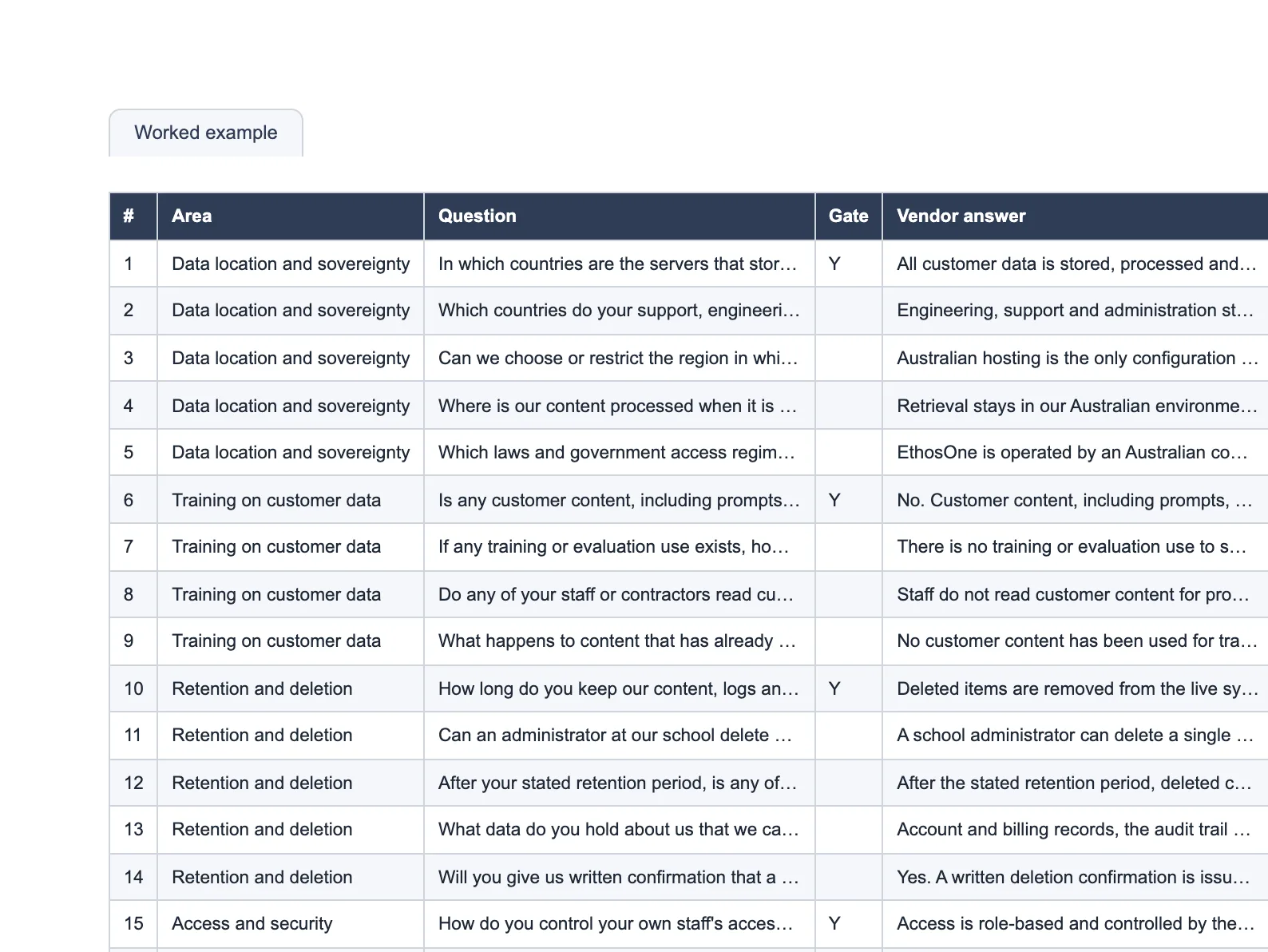The width and height of the screenshot is (1268, 952).
Task: Click question 'Do any of your staff or contractors'
Action: tap(620, 594)
